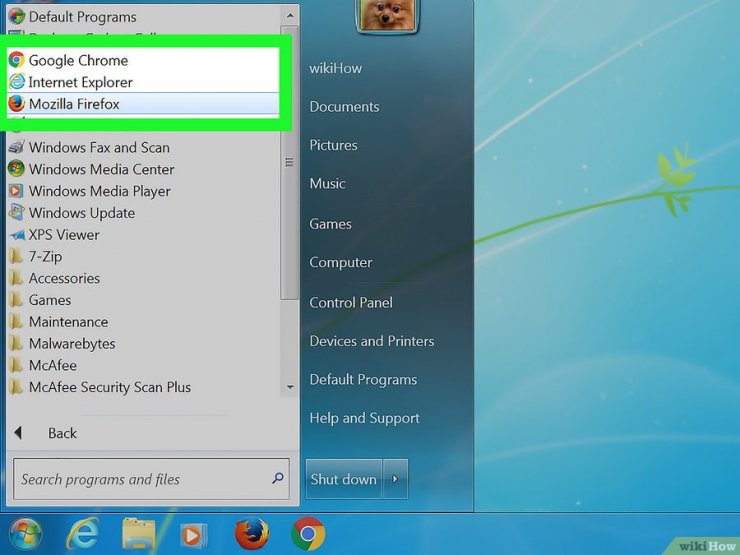
Task: Click the Internet Explorer icon in program list
Action: [17, 82]
